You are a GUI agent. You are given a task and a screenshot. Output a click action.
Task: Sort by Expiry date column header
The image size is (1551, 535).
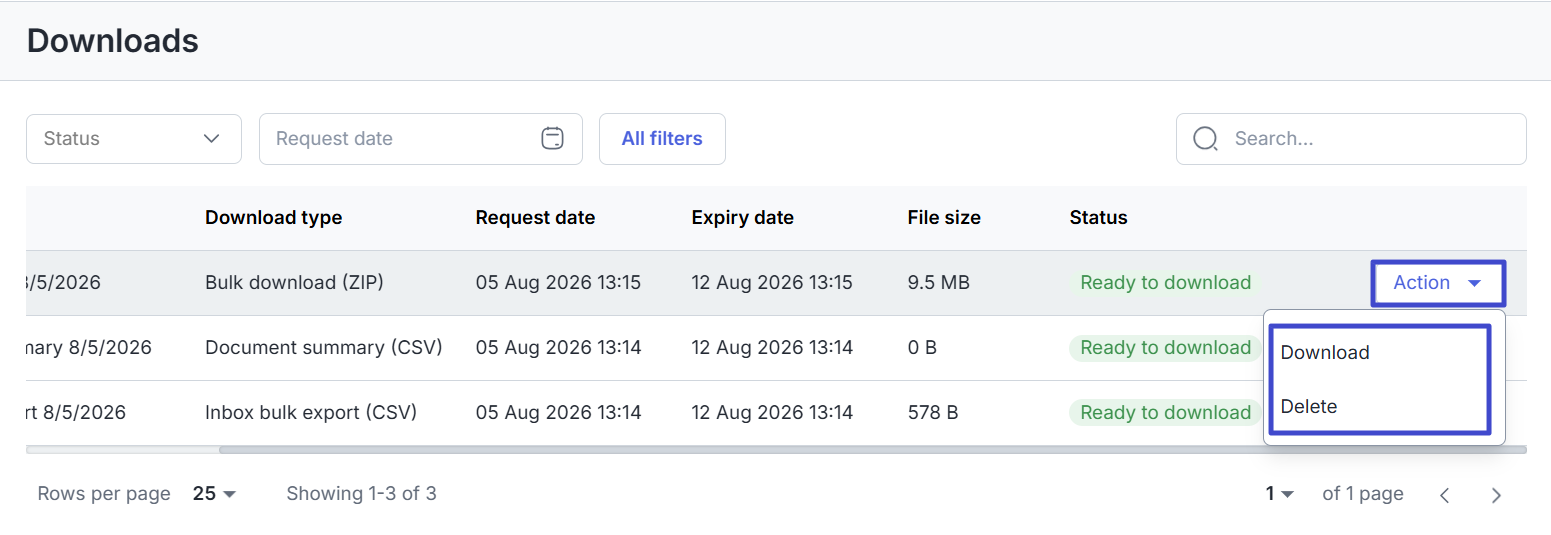point(742,217)
